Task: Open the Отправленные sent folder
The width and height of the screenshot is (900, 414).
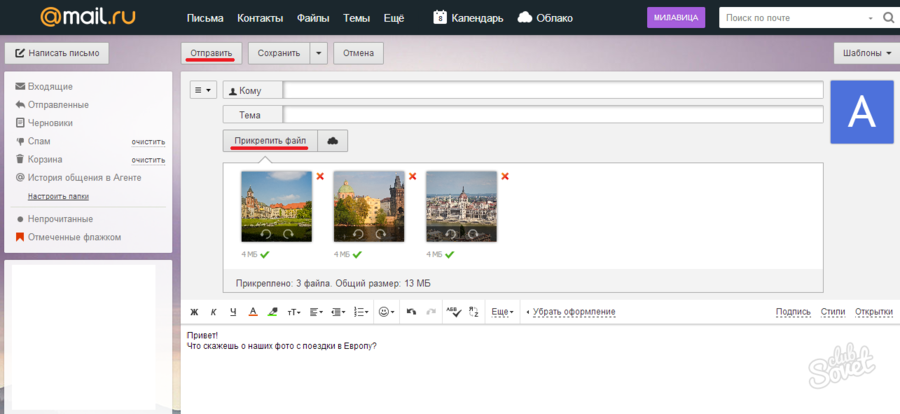Action: 58,105
